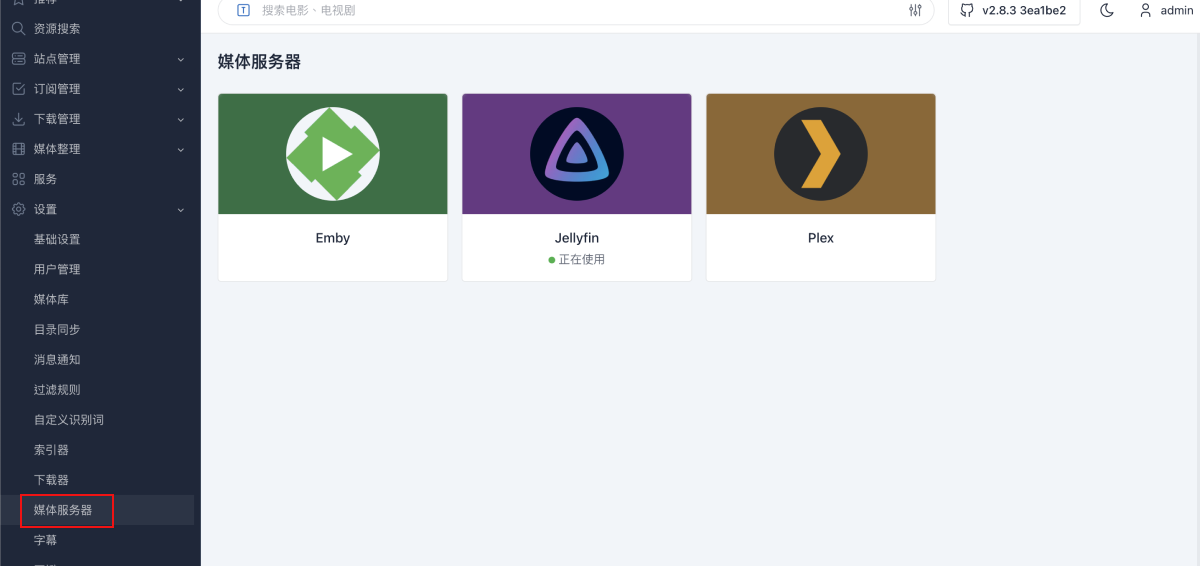This screenshot has height=566, width=1200.
Task: Click the 下载管理 download icon
Action: point(18,119)
